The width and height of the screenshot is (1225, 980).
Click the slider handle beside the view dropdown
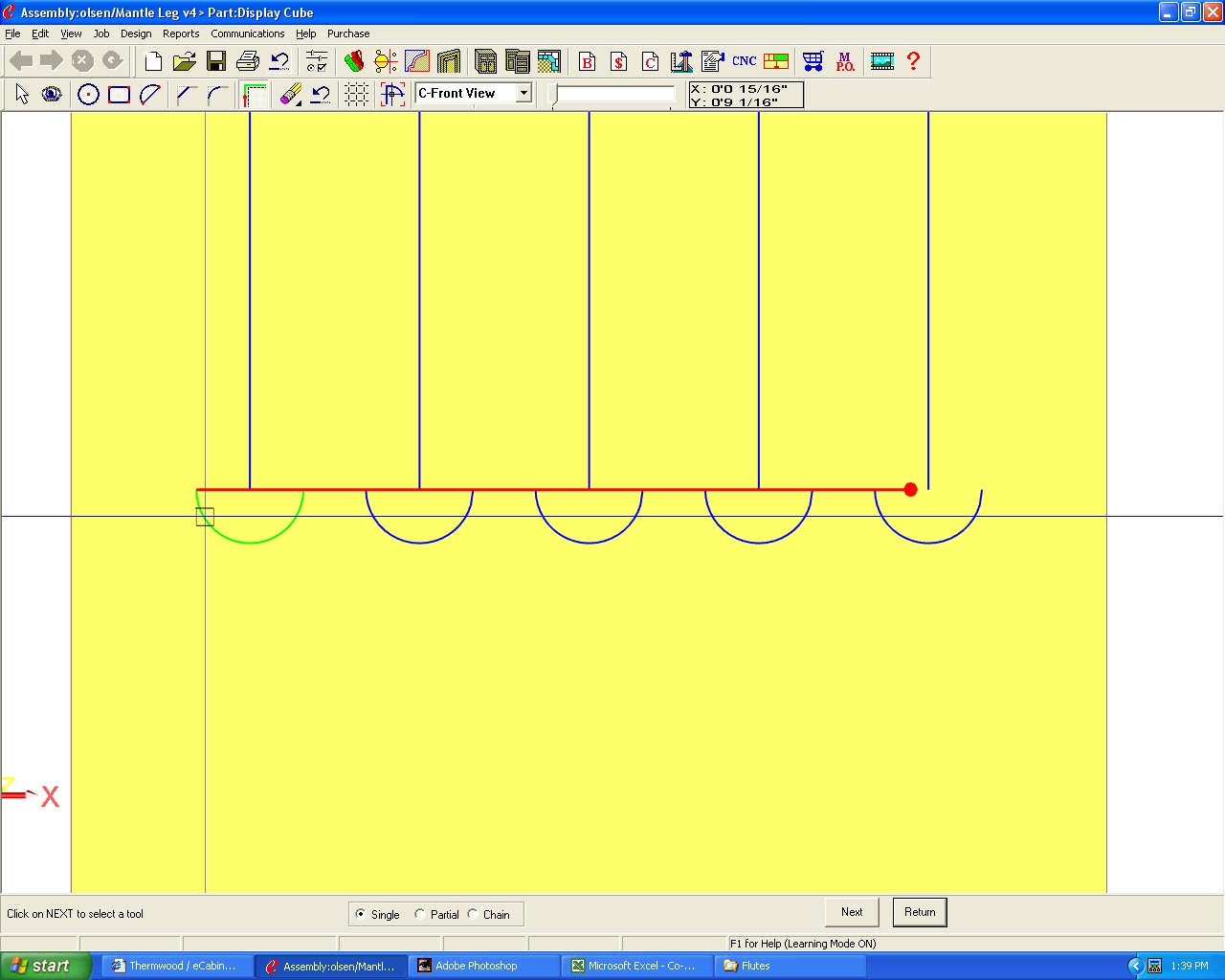553,95
